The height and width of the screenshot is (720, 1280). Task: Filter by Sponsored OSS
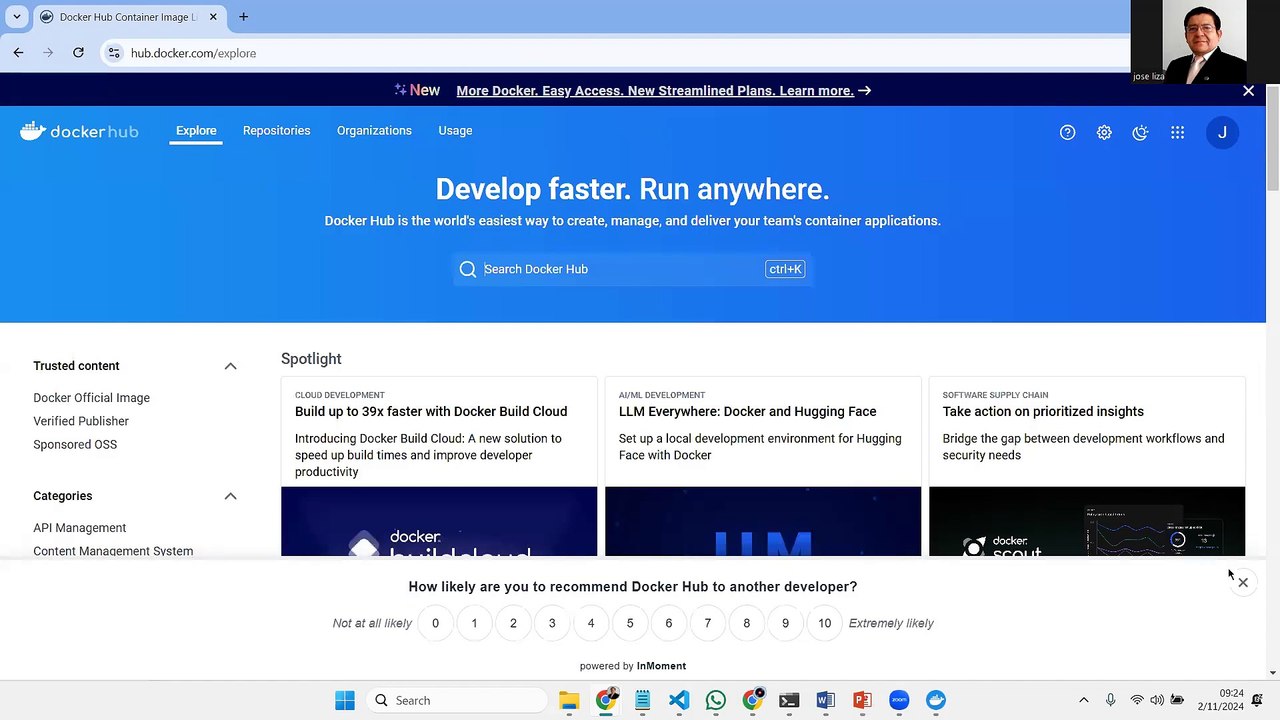click(x=75, y=444)
